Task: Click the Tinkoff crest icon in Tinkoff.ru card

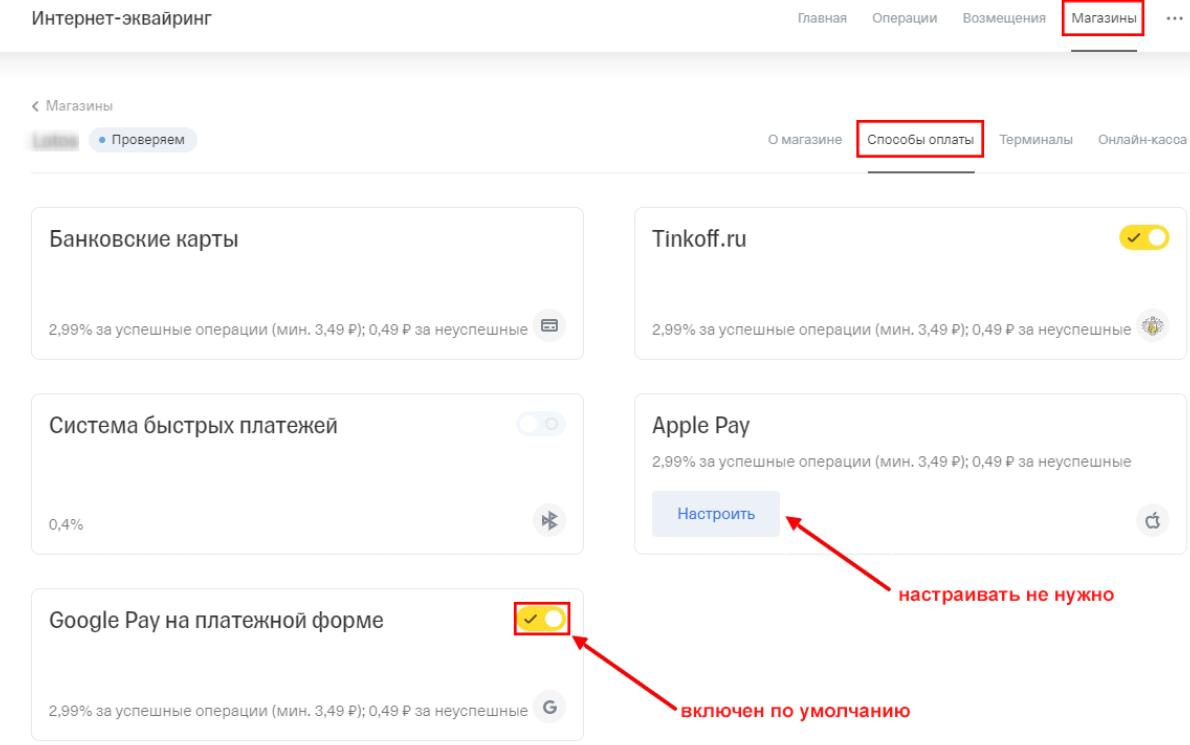Action: (x=1153, y=325)
